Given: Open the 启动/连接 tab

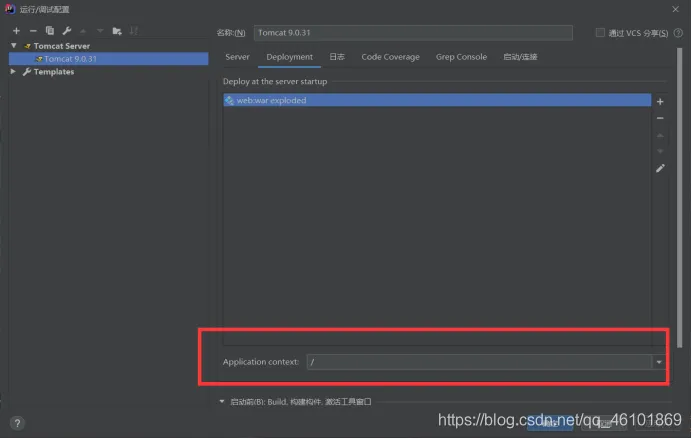Looking at the screenshot, I should (520, 57).
